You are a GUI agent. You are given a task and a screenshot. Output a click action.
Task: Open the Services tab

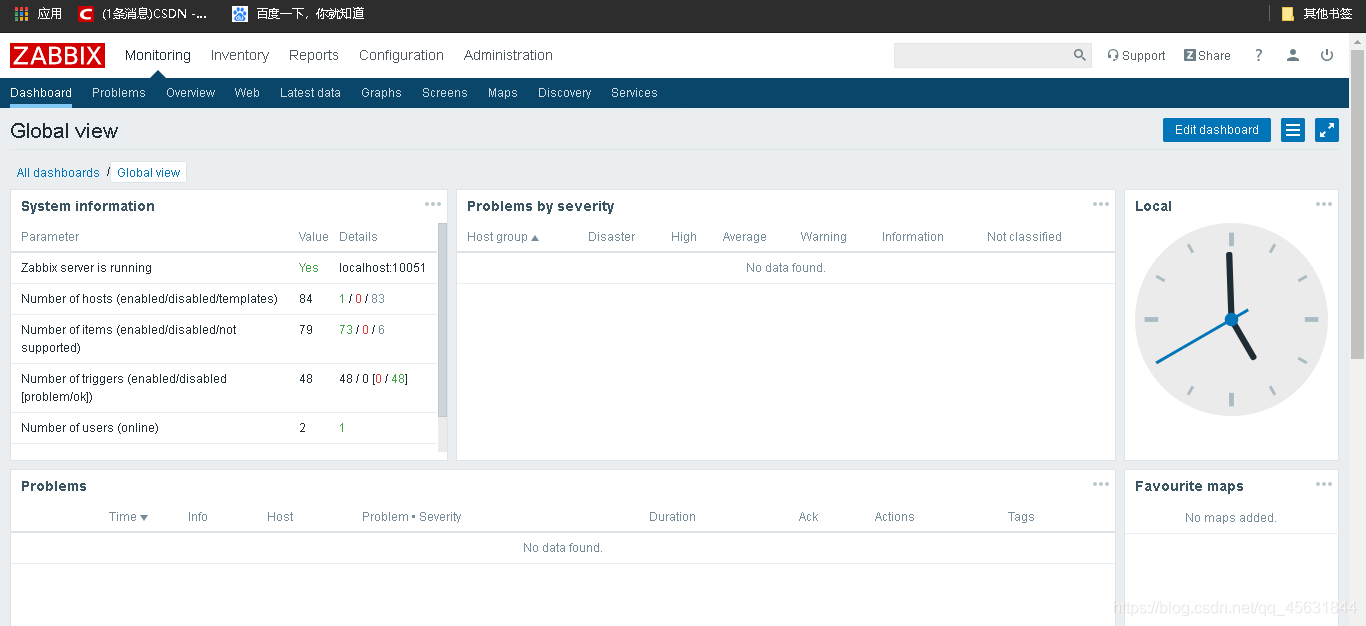click(x=634, y=93)
